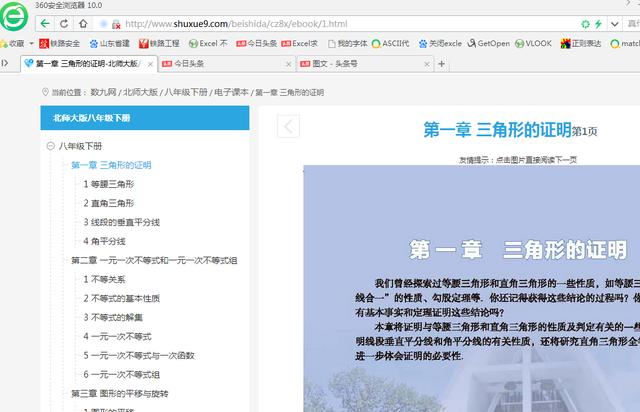
Task: Click the insecure site certificate icon
Action: point(116,24)
